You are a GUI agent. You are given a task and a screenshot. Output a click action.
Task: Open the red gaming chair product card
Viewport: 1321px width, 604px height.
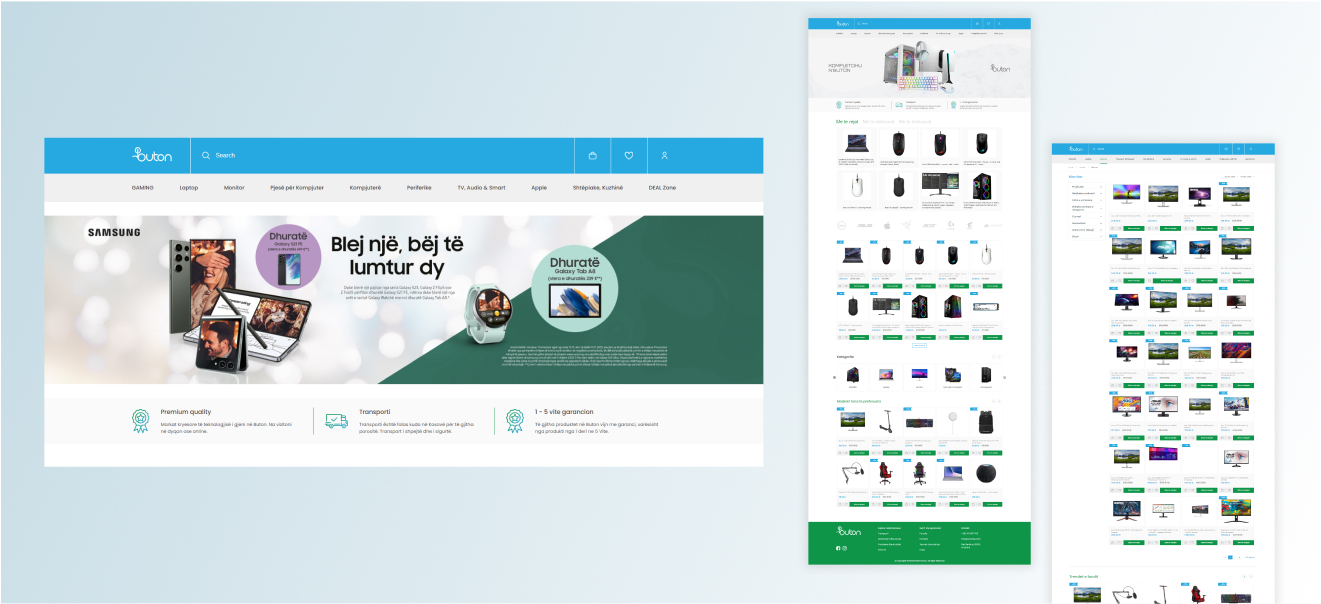tap(886, 481)
